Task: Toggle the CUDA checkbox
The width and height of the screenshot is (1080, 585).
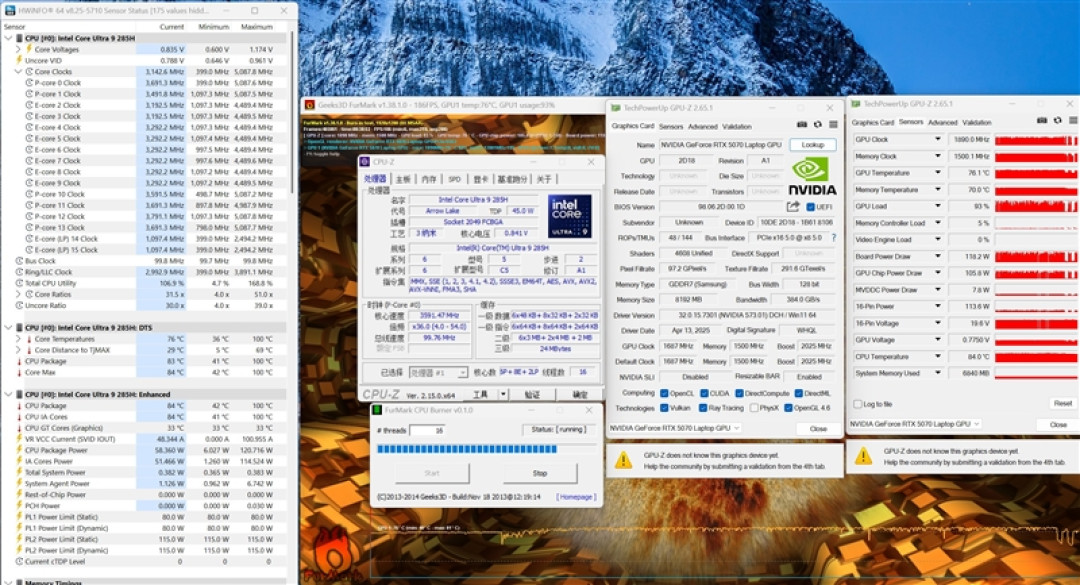Action: (704, 393)
